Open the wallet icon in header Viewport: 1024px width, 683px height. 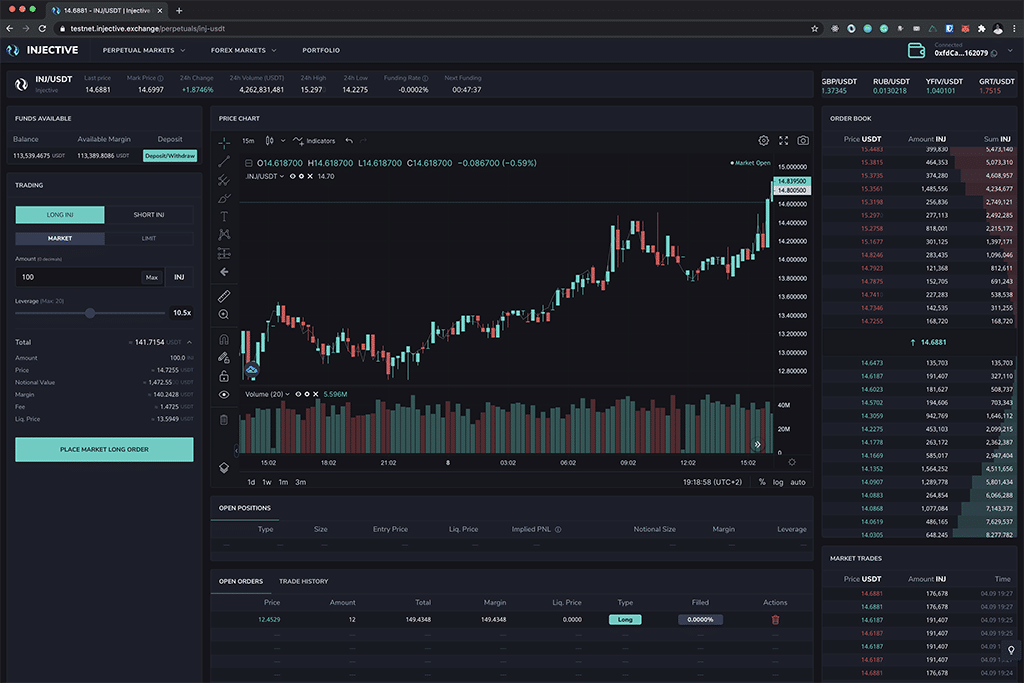[x=916, y=51]
